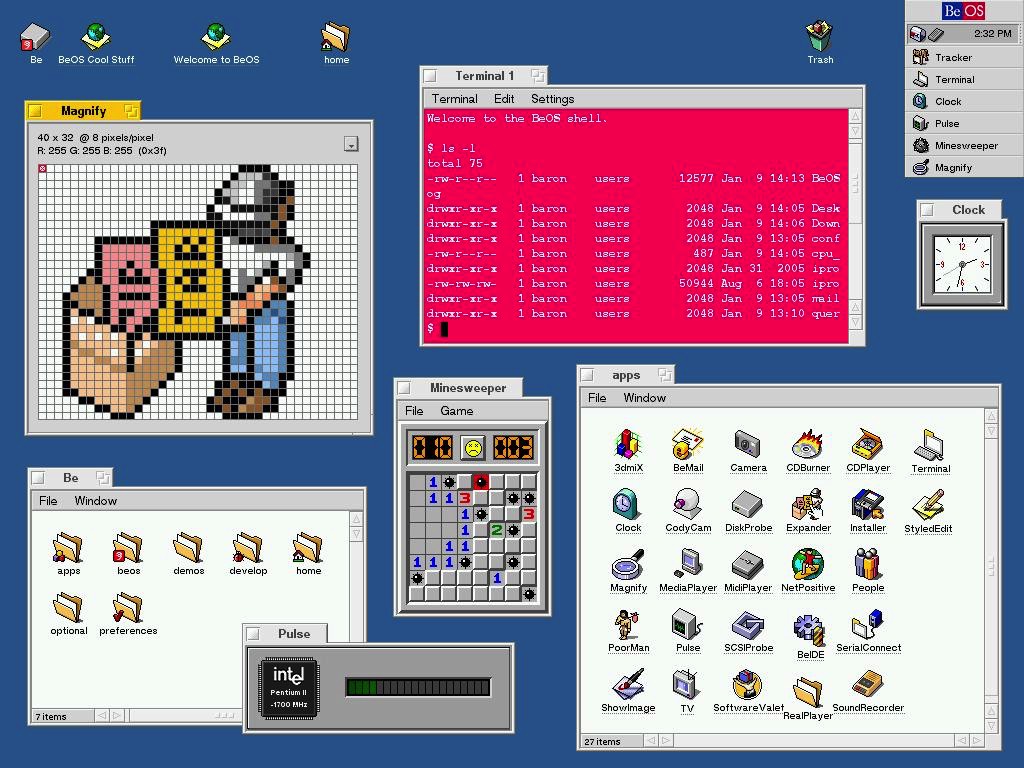
Task: Open the Edit menu in the Terminal window
Action: click(x=504, y=99)
